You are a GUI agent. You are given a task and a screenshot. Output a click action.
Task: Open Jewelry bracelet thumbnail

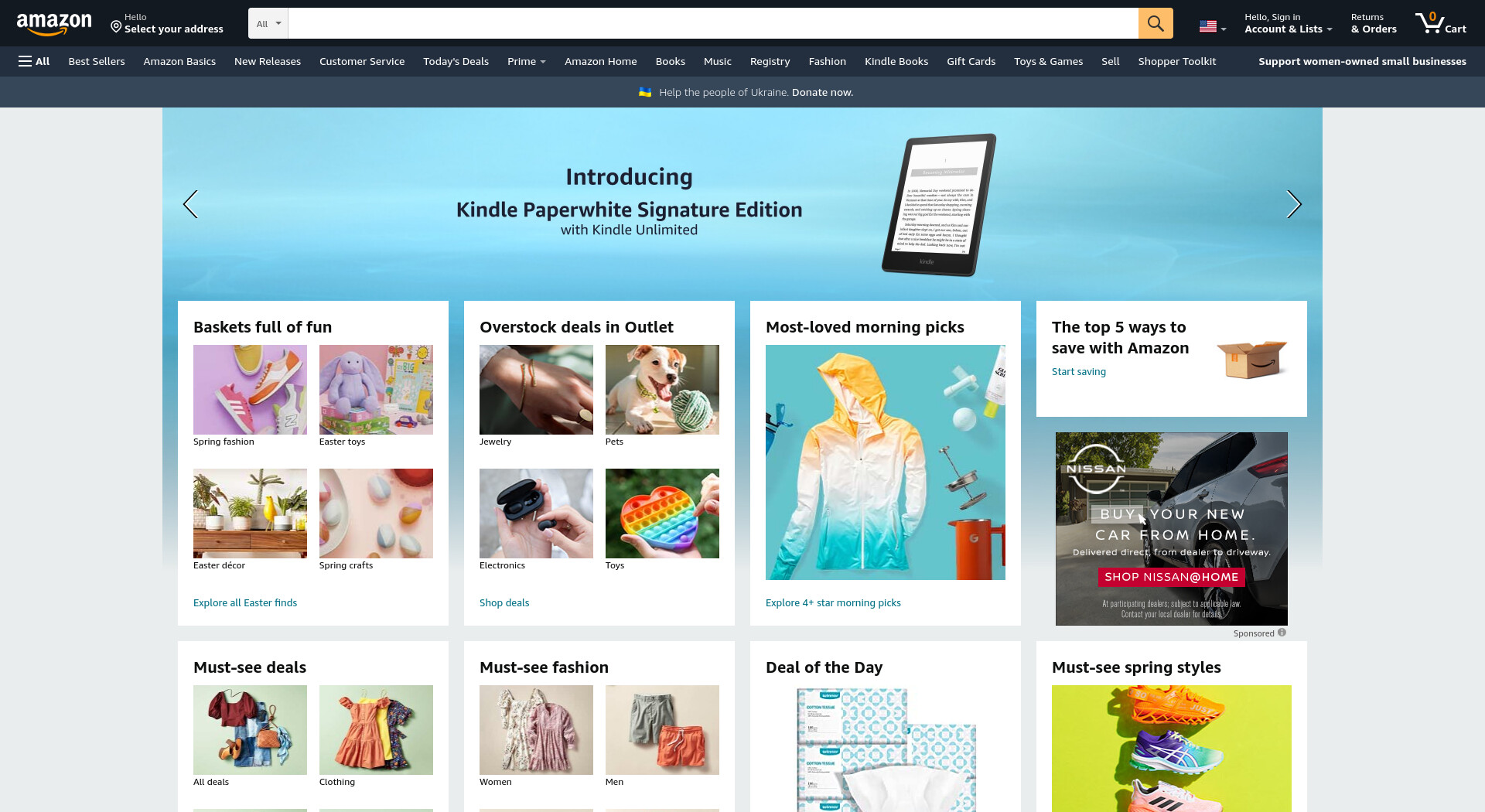tap(536, 390)
